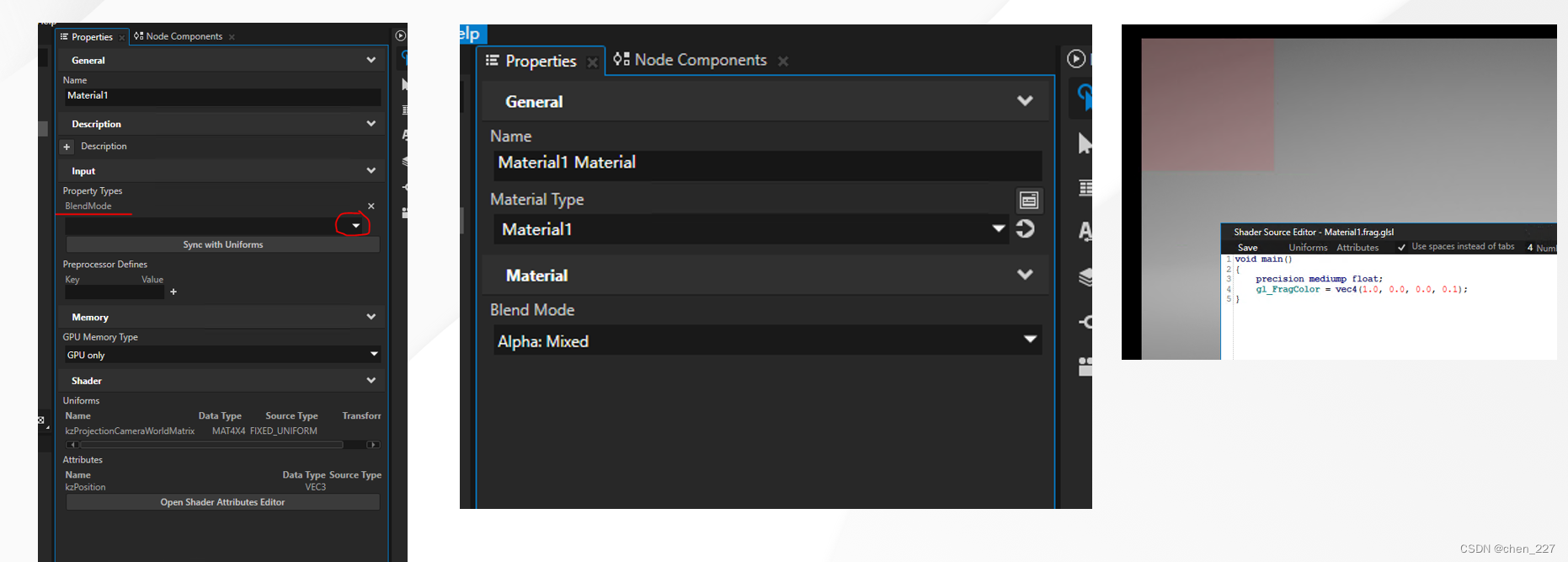Open the GPU only memory type dropdown

click(222, 355)
